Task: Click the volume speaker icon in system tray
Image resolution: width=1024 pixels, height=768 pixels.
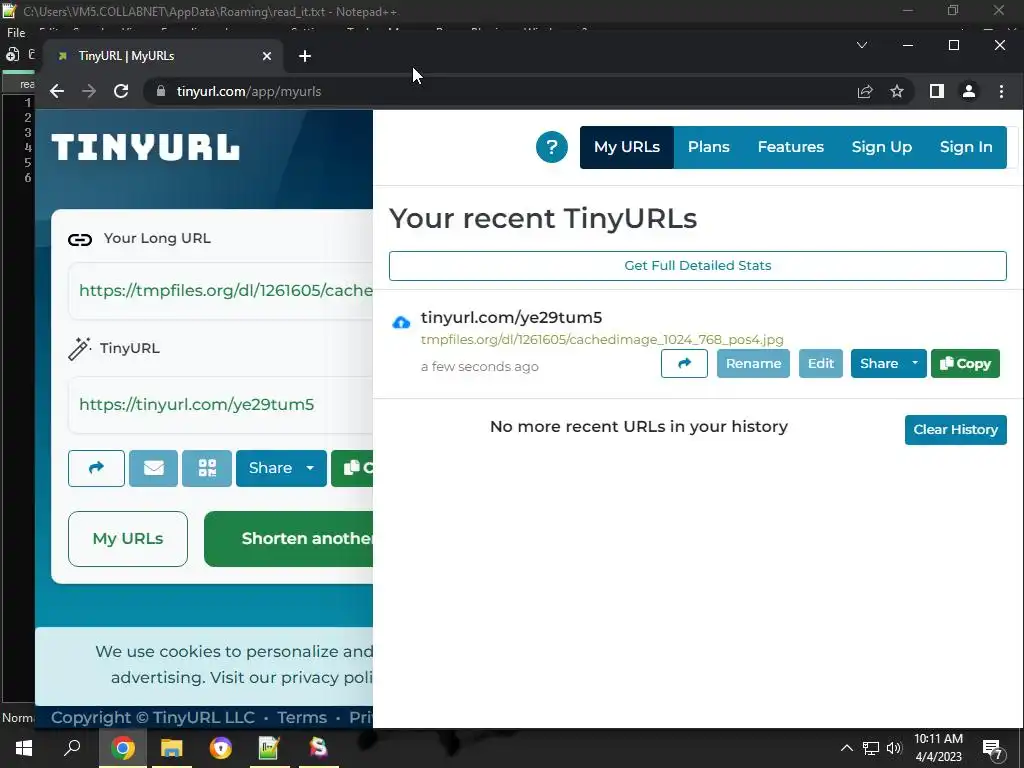Action: [x=894, y=748]
